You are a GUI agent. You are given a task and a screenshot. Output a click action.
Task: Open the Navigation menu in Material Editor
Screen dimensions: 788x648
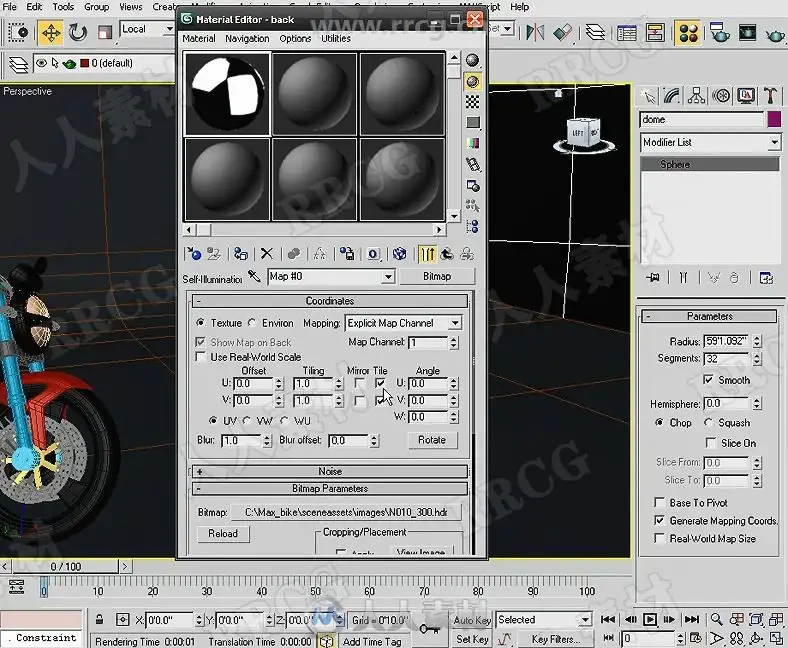[247, 39]
